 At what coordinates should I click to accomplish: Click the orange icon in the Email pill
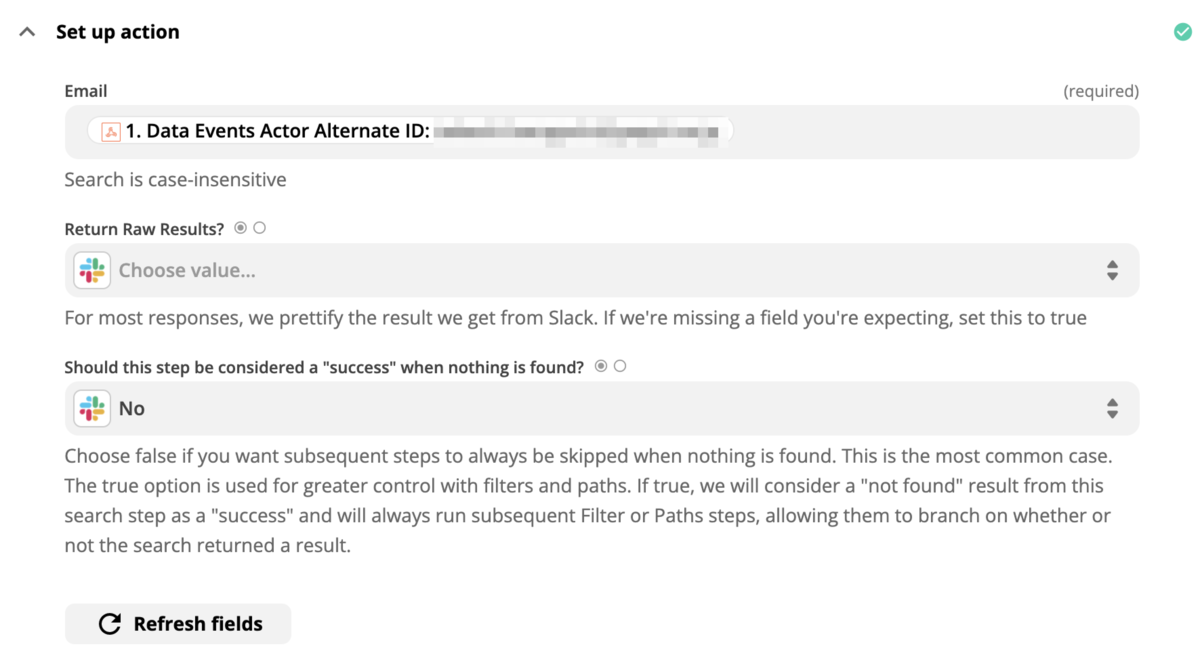[111, 131]
